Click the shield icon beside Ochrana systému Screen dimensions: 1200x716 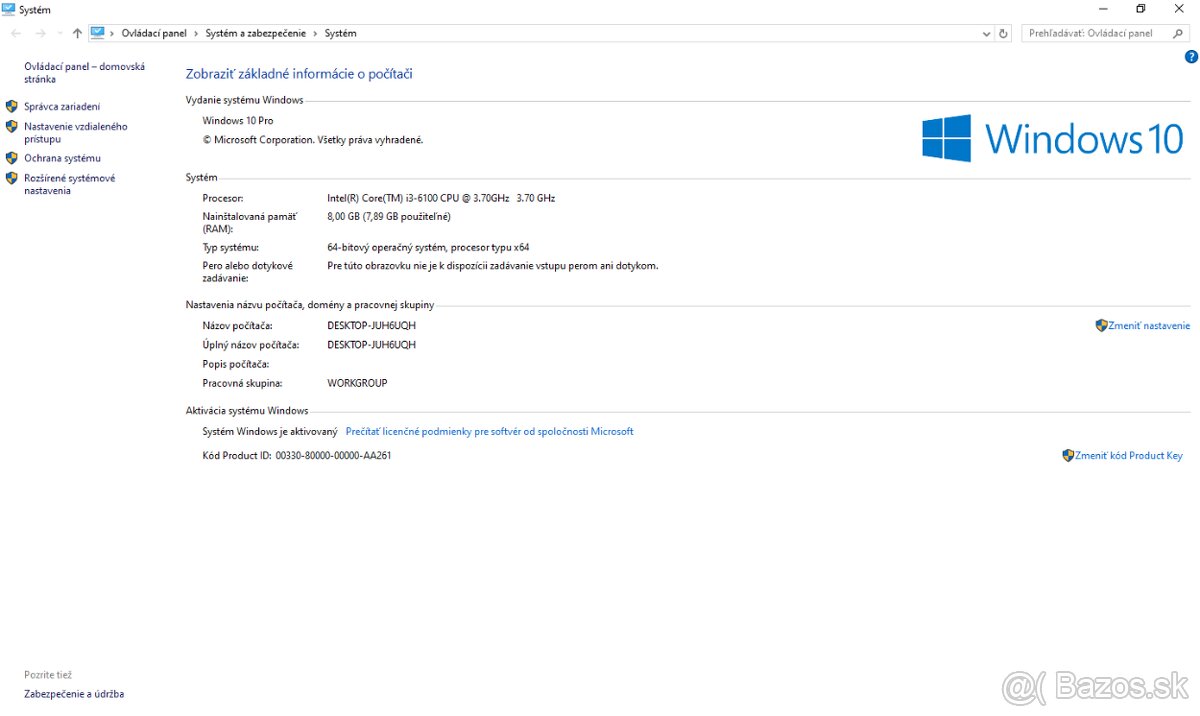click(x=12, y=158)
